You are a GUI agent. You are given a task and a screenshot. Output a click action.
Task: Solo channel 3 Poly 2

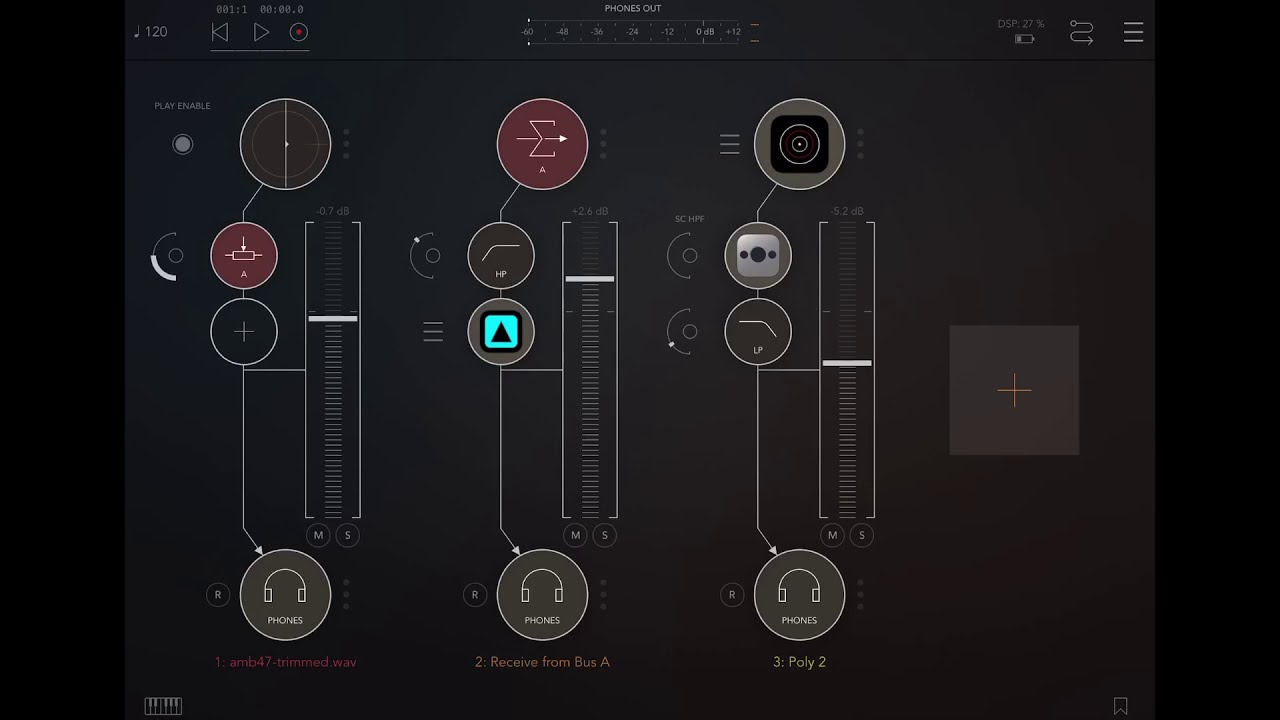(x=862, y=535)
